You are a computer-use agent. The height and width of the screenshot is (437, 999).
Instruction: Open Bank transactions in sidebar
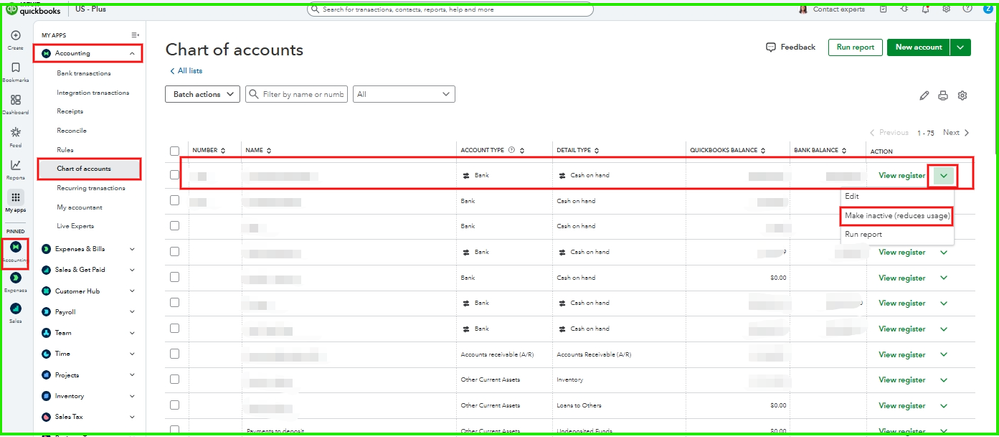[x=83, y=73]
